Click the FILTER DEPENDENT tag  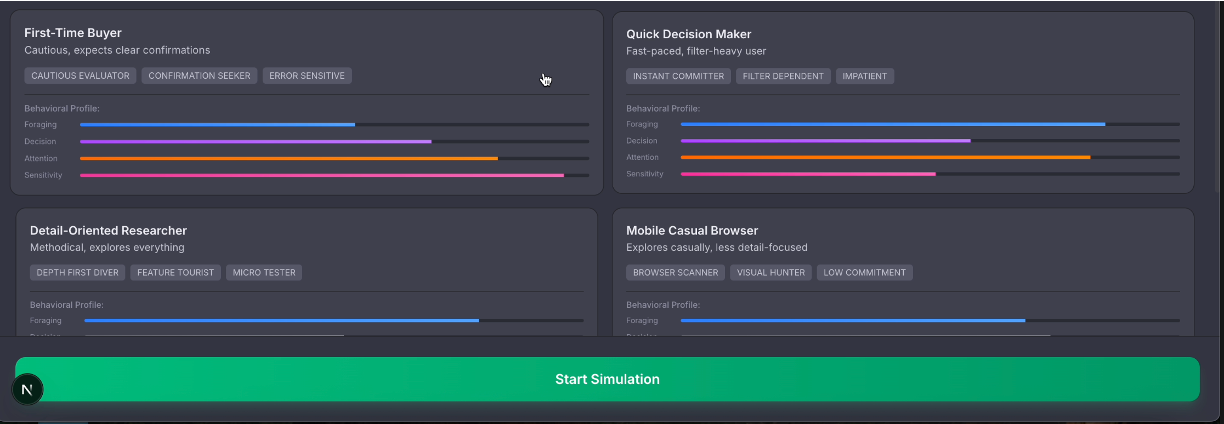pyautogui.click(x=783, y=76)
